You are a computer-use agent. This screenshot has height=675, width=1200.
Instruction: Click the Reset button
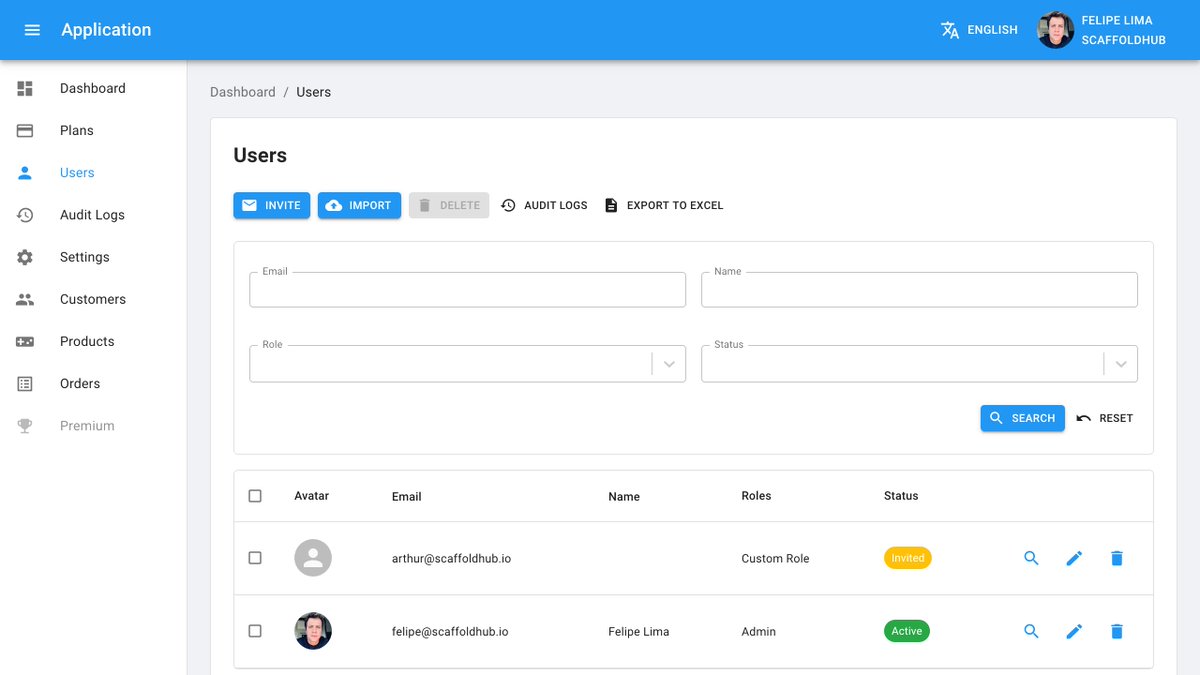[1105, 418]
